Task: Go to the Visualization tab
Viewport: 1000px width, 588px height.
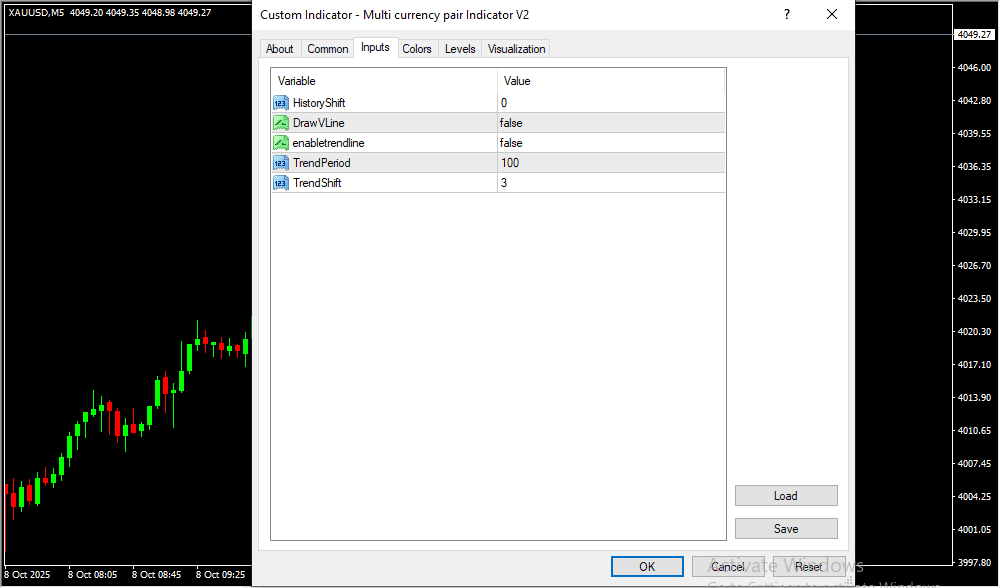Action: coord(517,49)
